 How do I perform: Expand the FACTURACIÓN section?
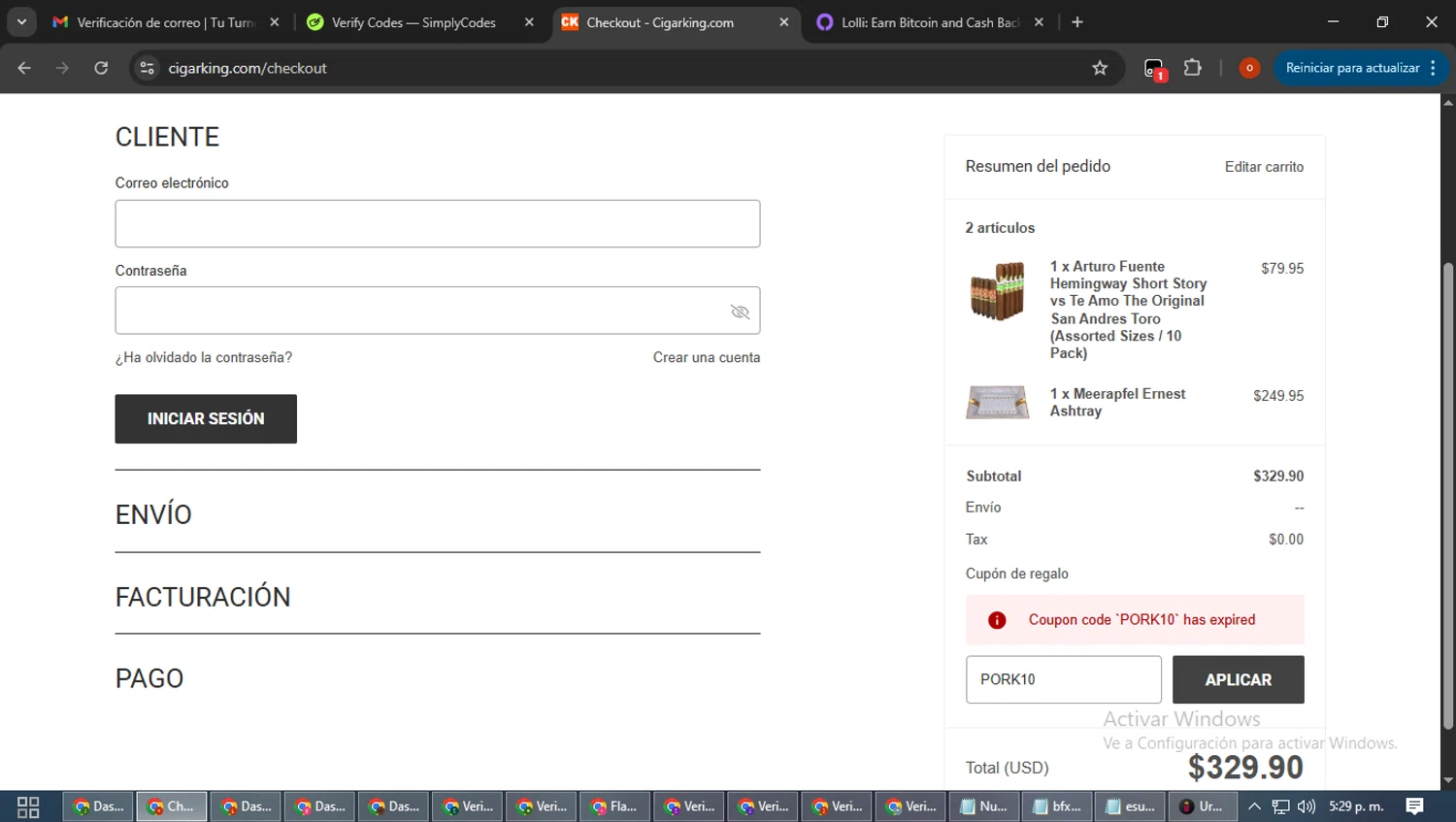[x=203, y=597]
